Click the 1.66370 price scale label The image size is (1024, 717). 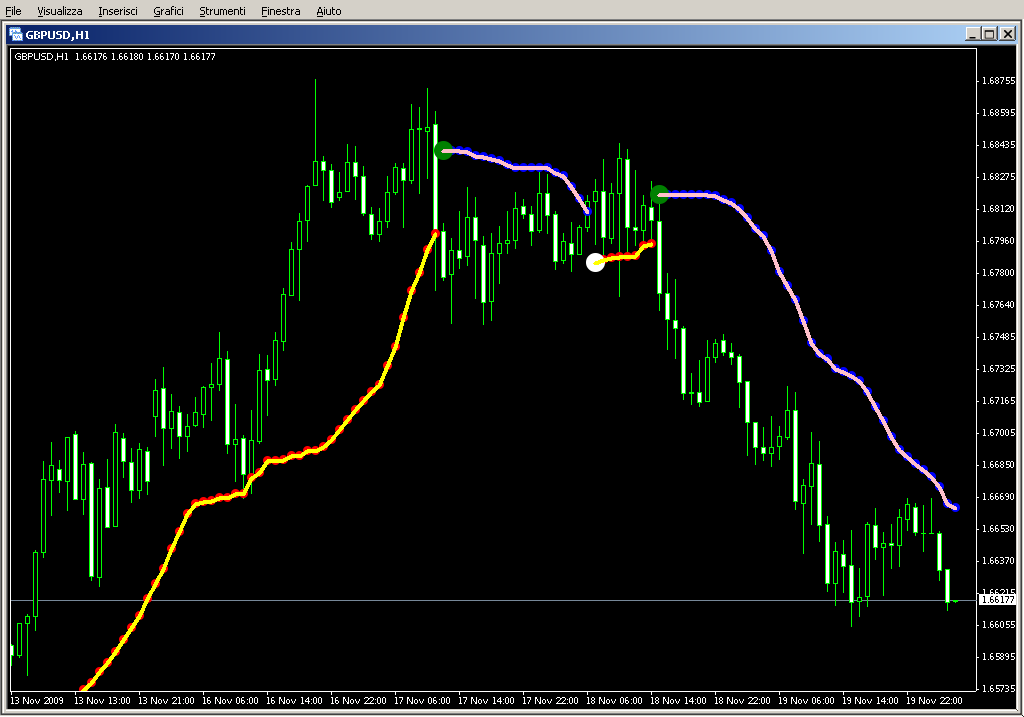(999, 561)
